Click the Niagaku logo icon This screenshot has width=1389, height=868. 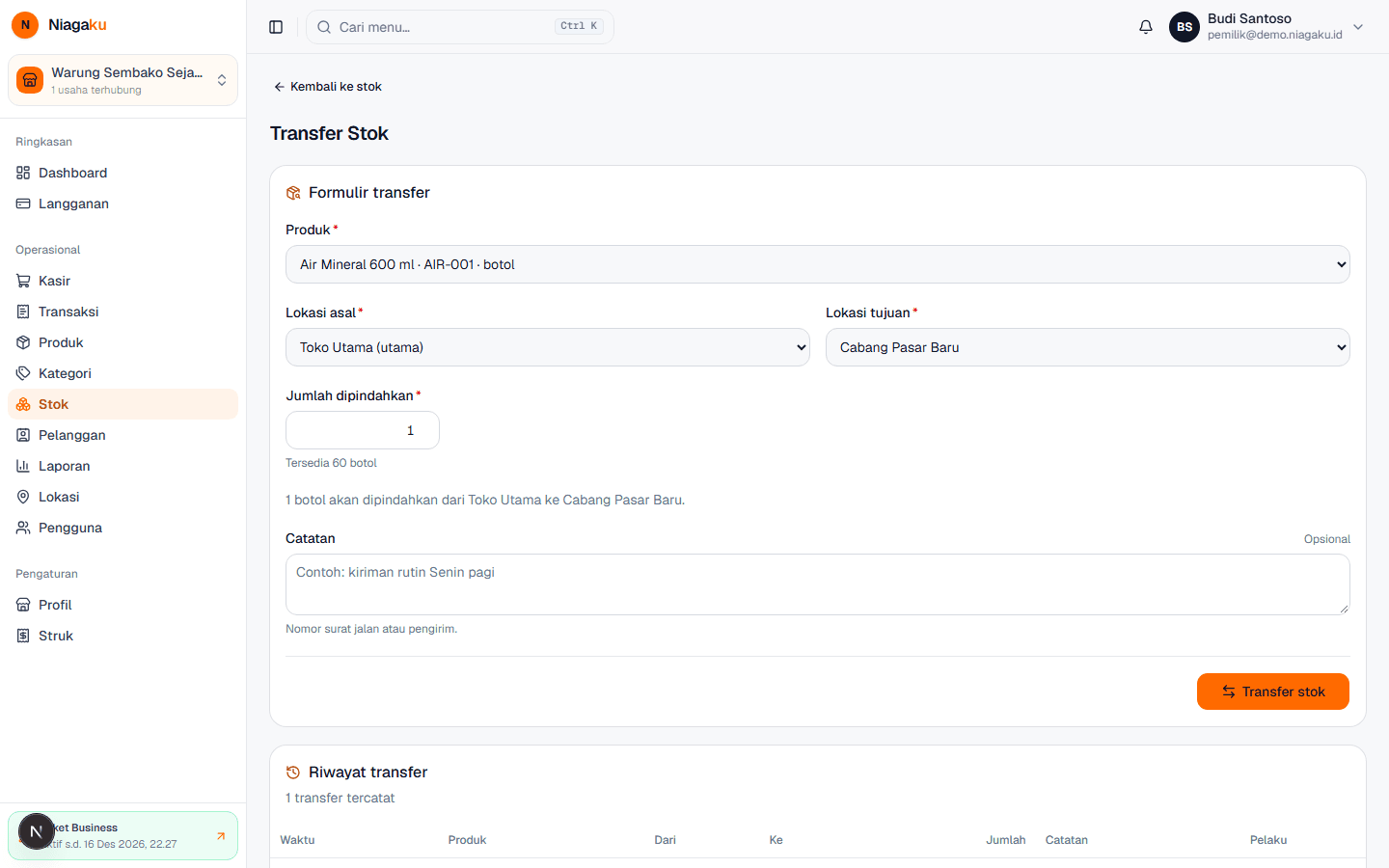point(25,25)
